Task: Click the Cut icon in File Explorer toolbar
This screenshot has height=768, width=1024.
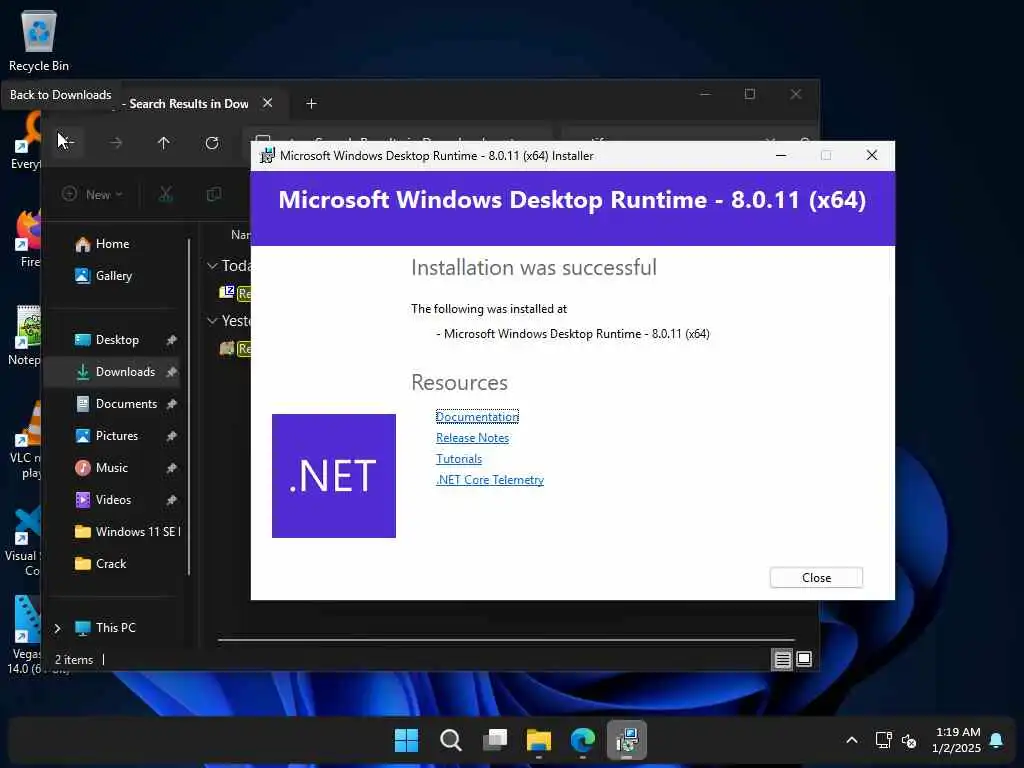Action: coord(166,194)
